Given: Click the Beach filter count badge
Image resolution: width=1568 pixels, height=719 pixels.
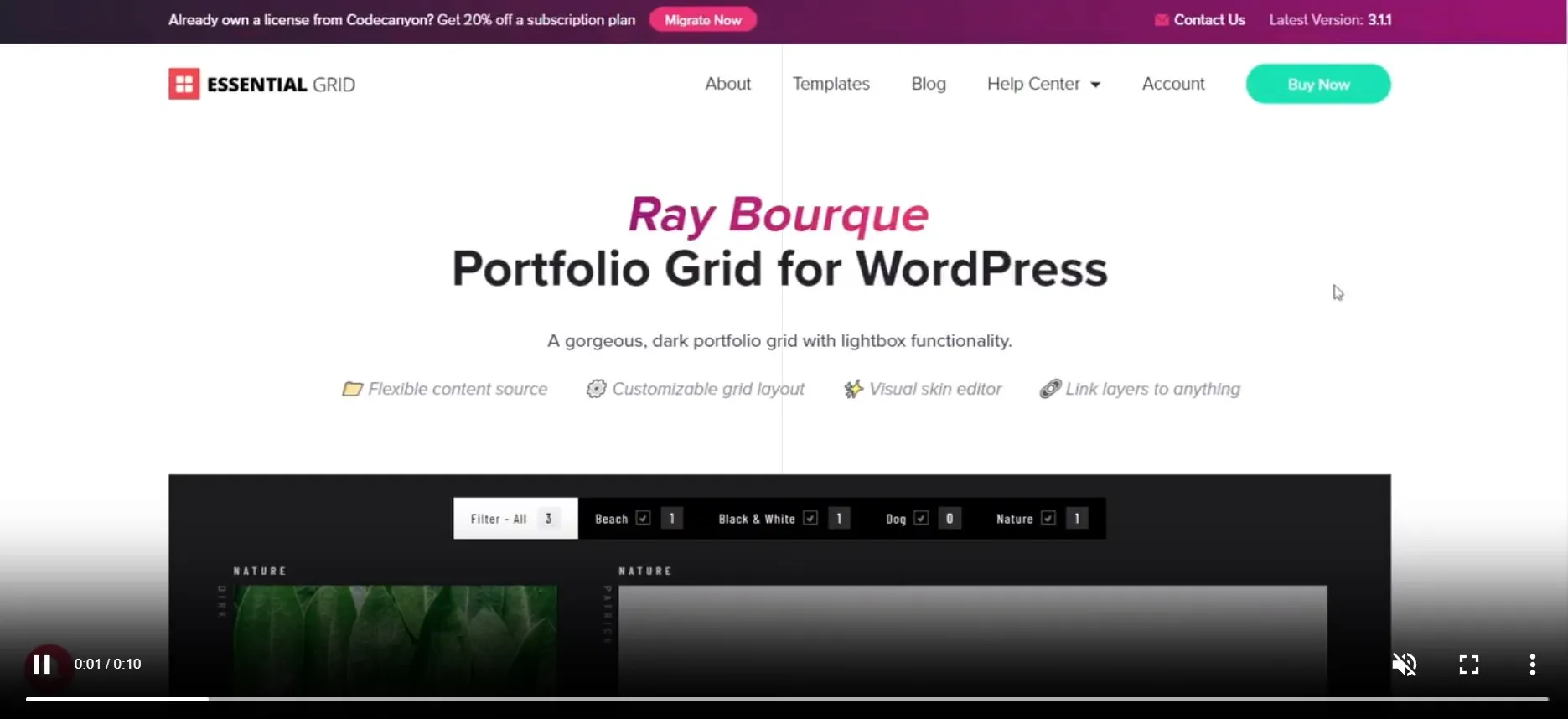Looking at the screenshot, I should pyautogui.click(x=672, y=518).
